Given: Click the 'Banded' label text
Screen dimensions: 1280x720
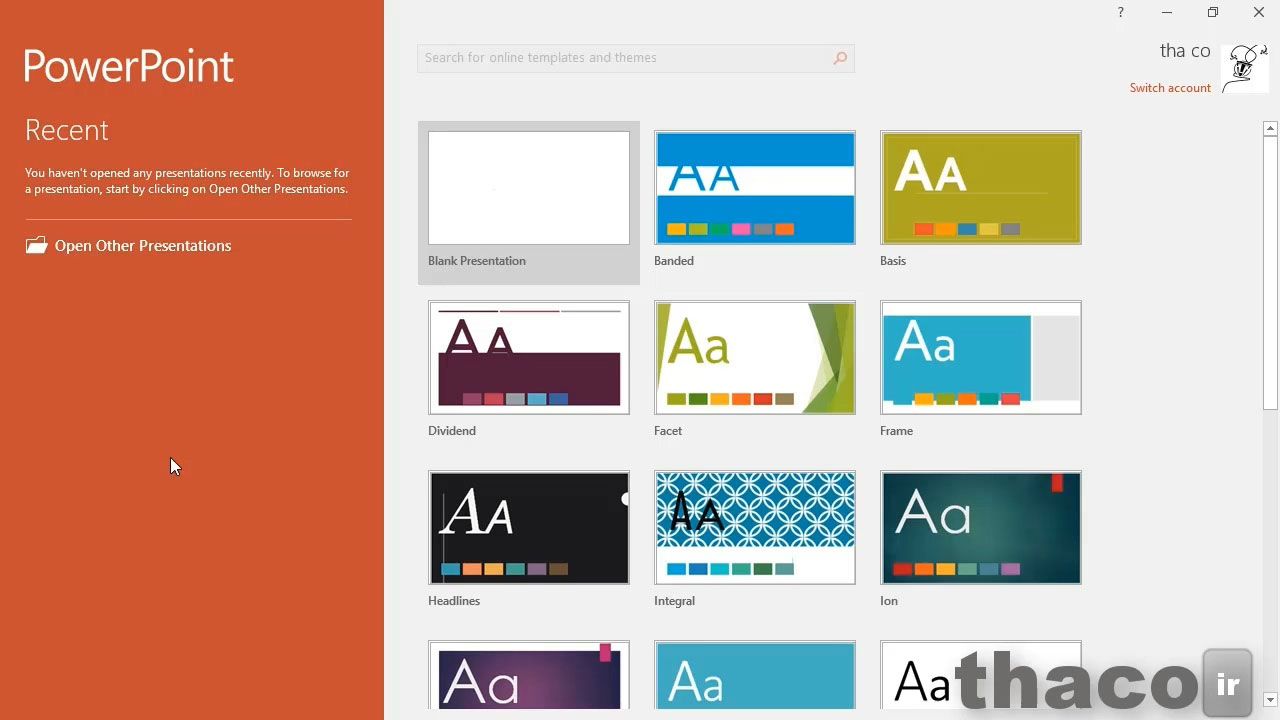Looking at the screenshot, I should pyautogui.click(x=674, y=261).
